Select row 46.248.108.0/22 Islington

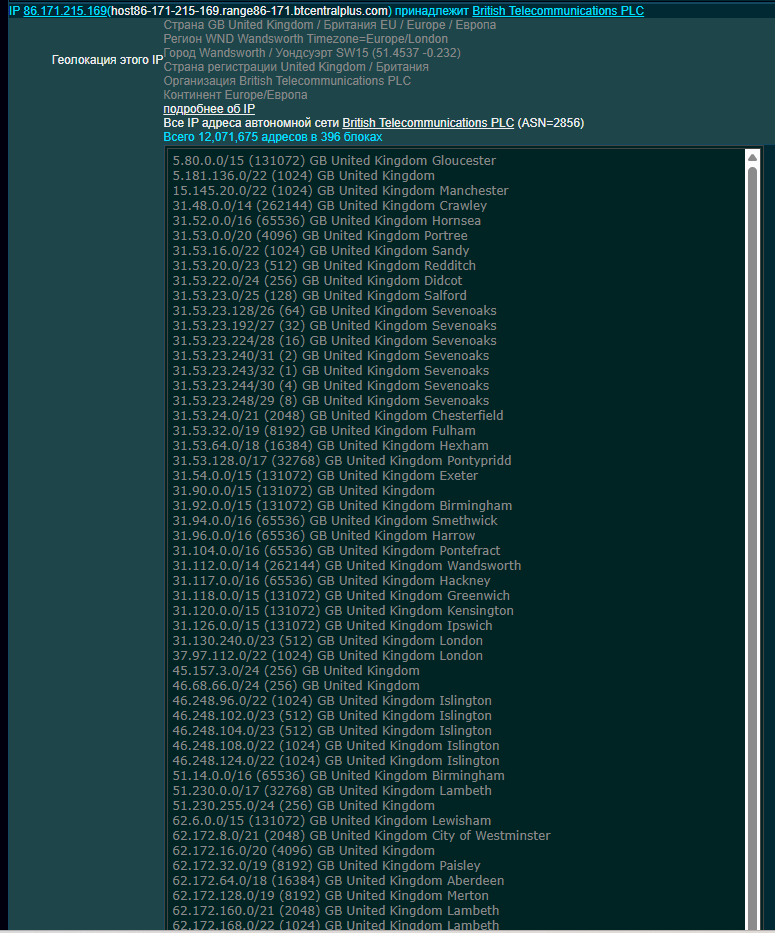point(336,746)
